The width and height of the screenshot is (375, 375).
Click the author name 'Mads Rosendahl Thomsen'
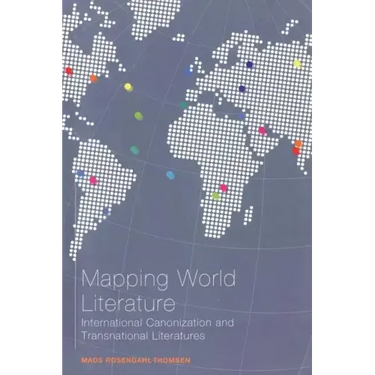click(x=136, y=360)
